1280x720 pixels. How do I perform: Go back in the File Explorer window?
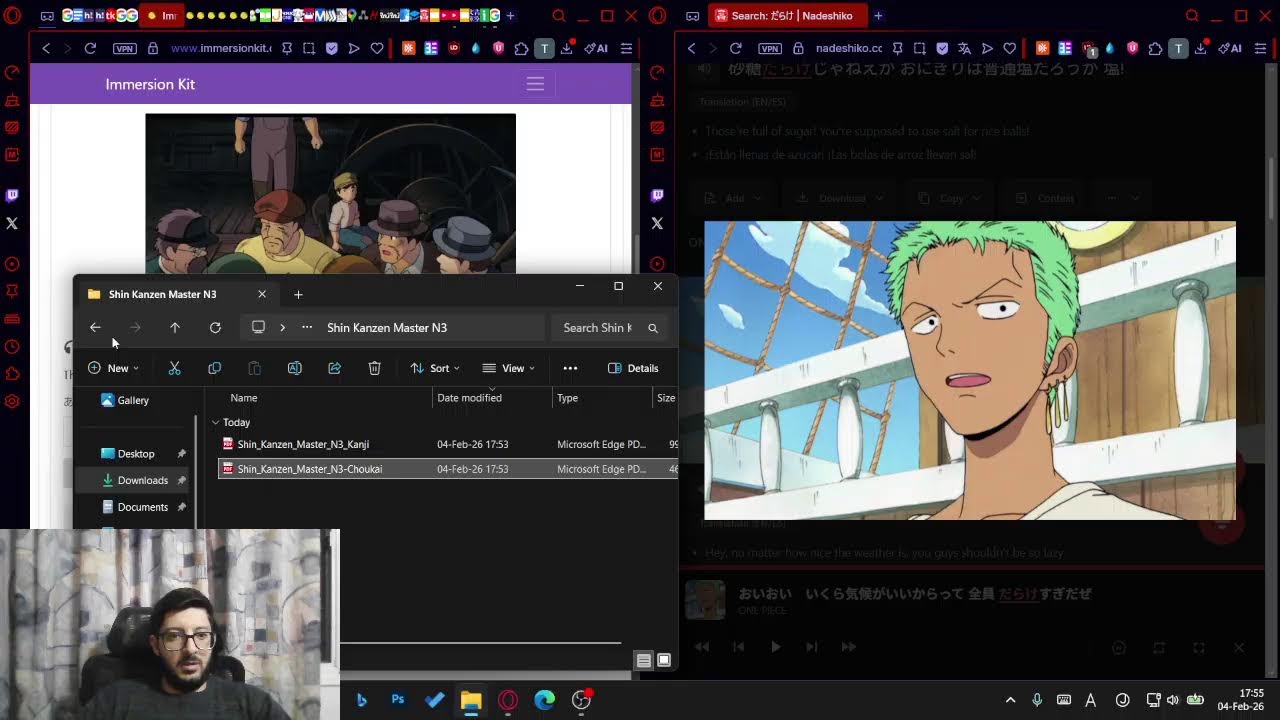click(95, 327)
